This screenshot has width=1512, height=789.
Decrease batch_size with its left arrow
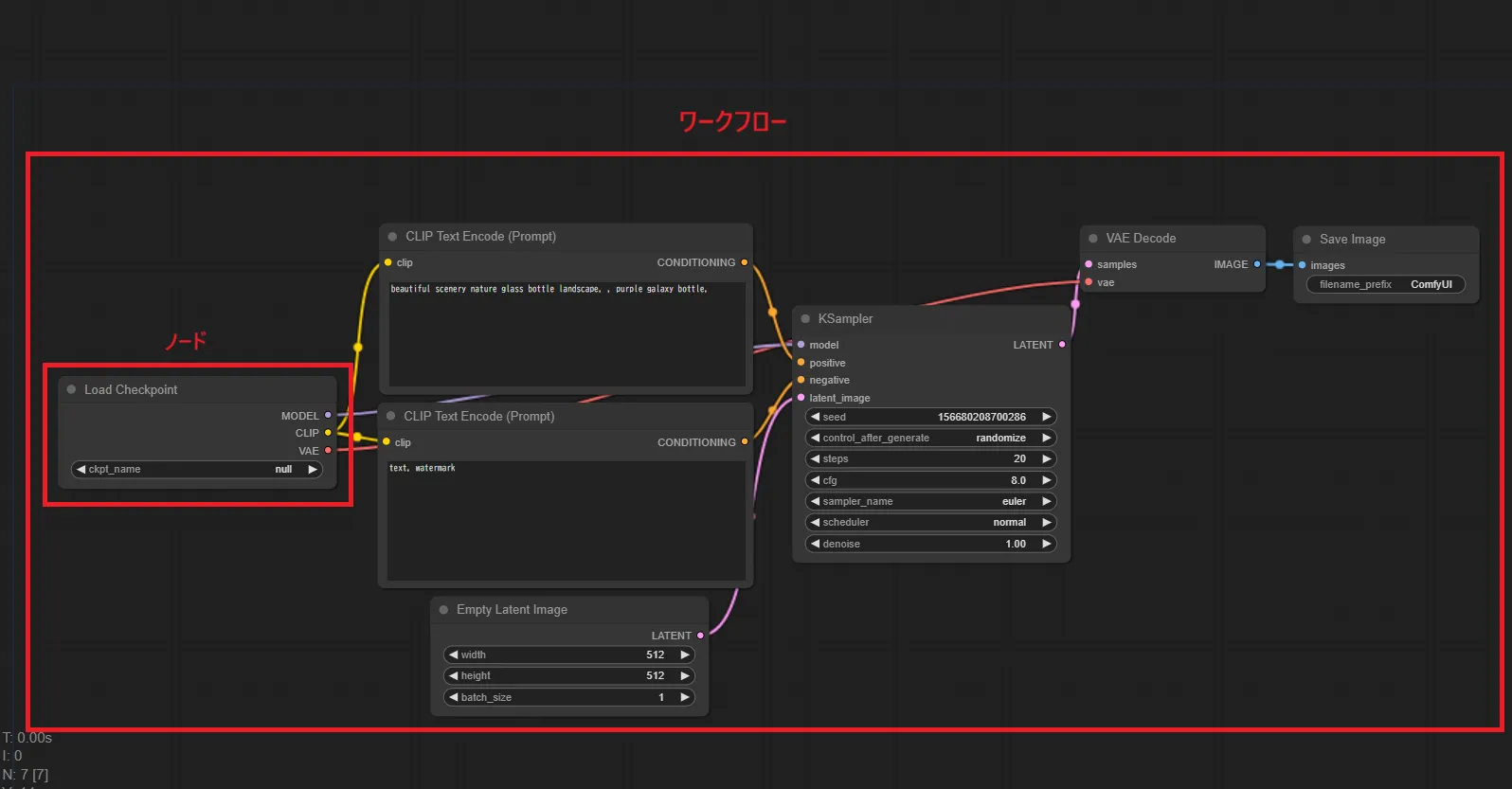453,697
